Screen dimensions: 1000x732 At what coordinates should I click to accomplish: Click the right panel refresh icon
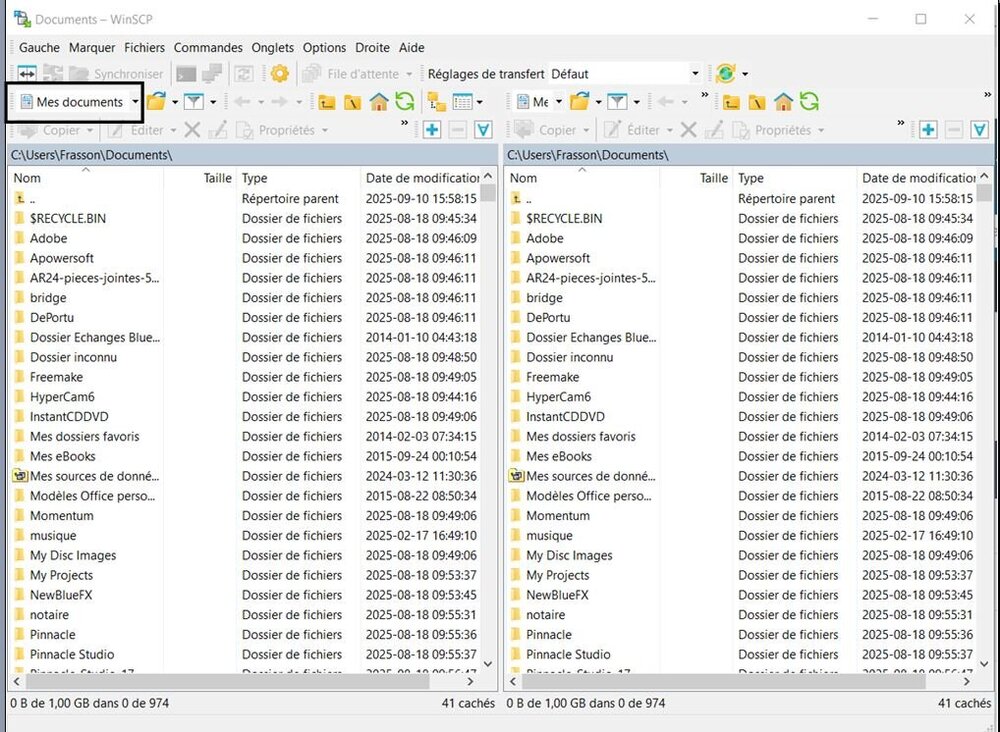809,102
